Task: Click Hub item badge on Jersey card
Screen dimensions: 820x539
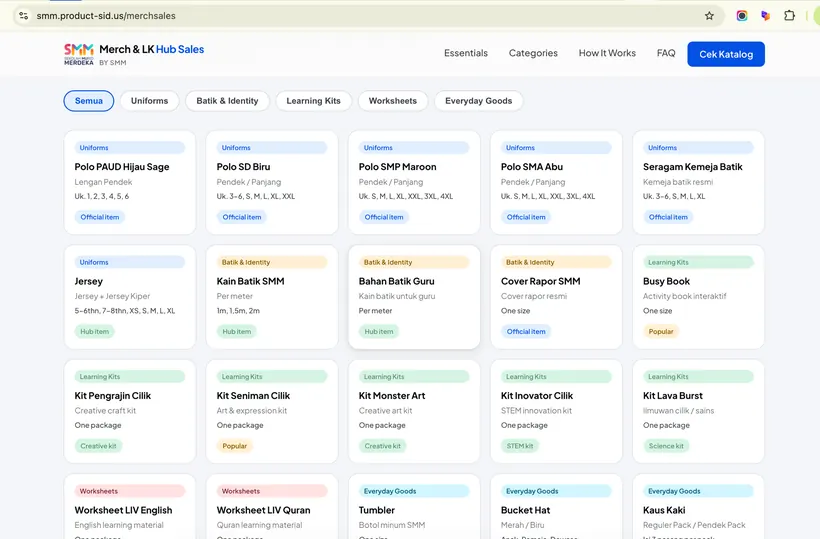Action: [x=95, y=331]
